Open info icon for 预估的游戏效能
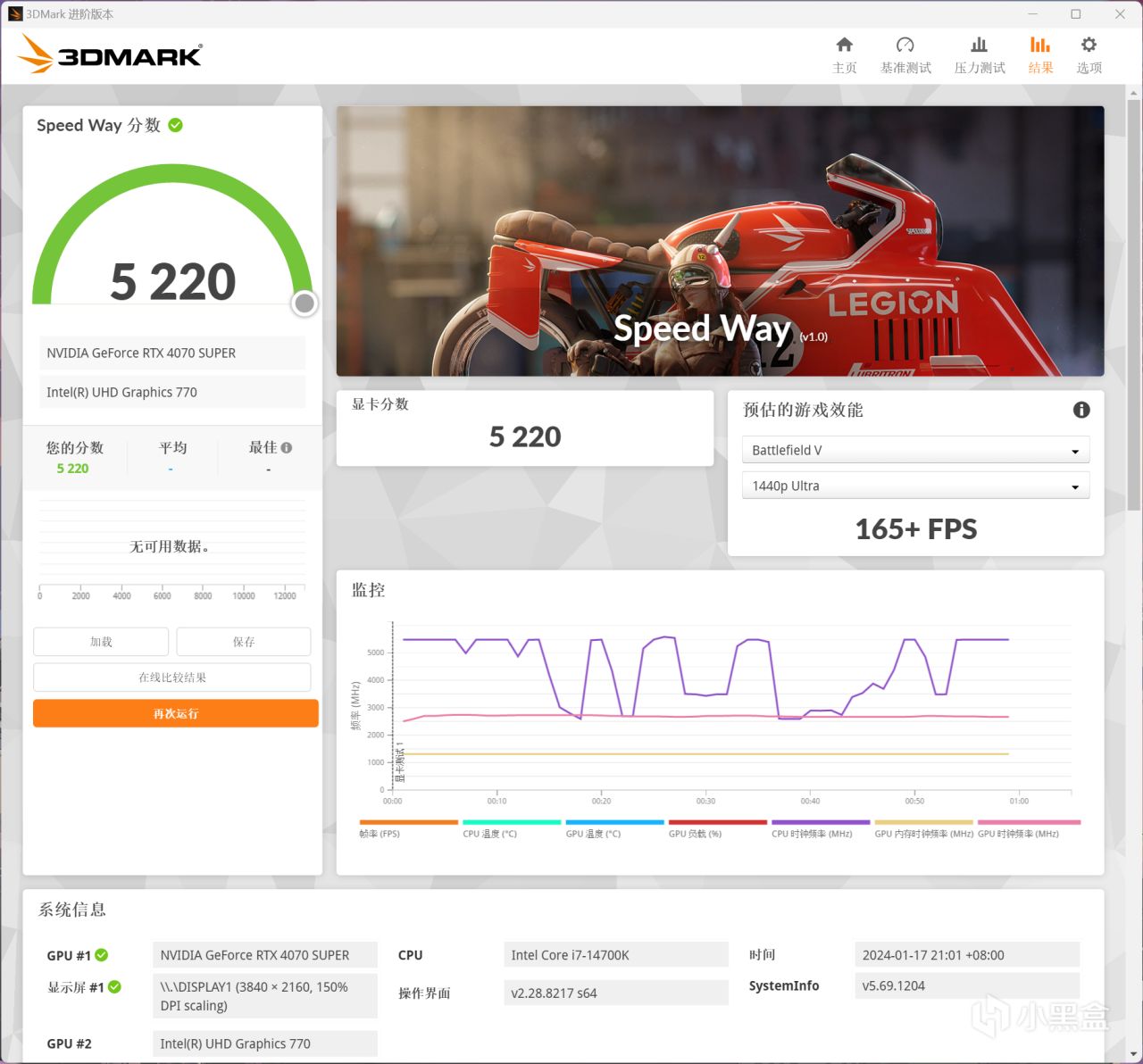The image size is (1143, 1064). click(x=1081, y=410)
